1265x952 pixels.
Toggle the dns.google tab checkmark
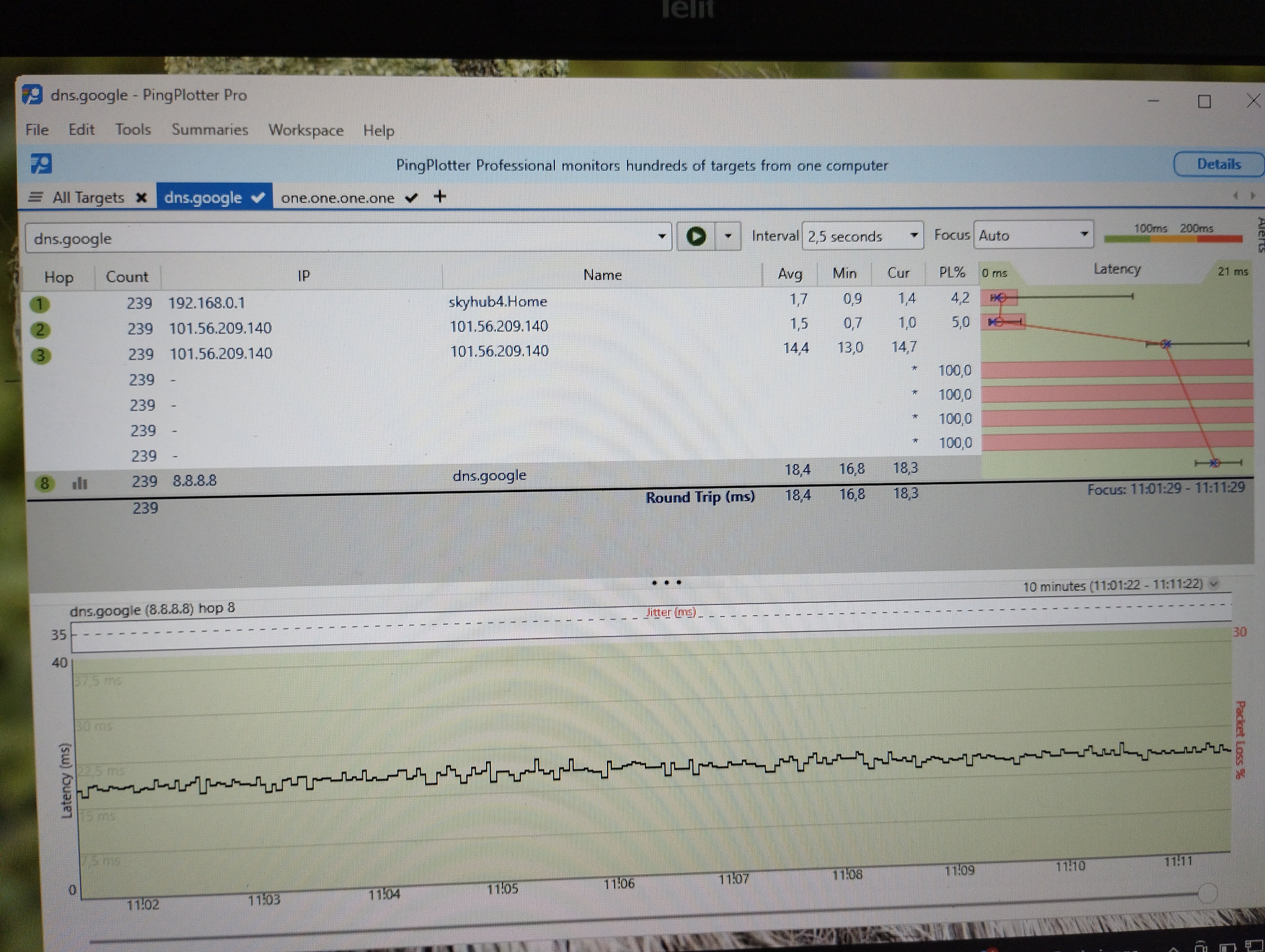[x=258, y=197]
